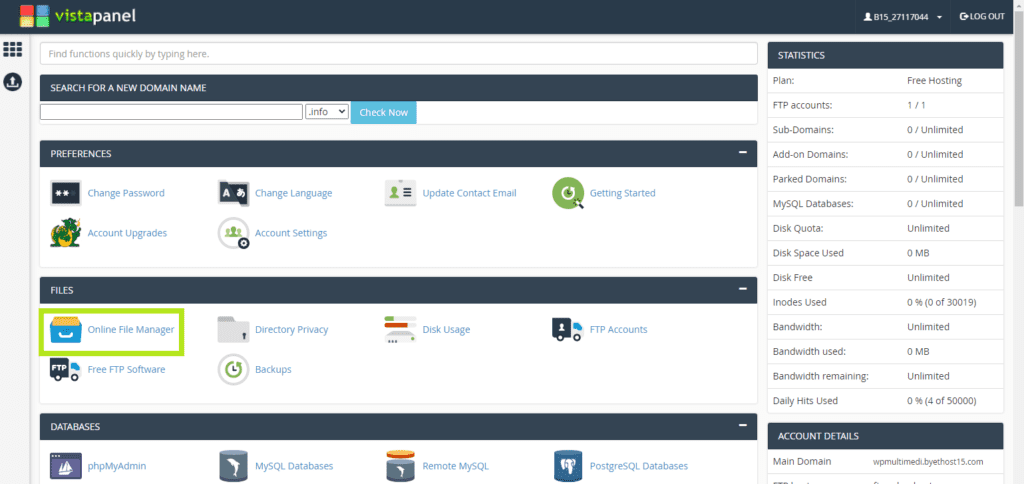Click the PostgreSQL Databases icon
1024x484 pixels.
[568, 466]
